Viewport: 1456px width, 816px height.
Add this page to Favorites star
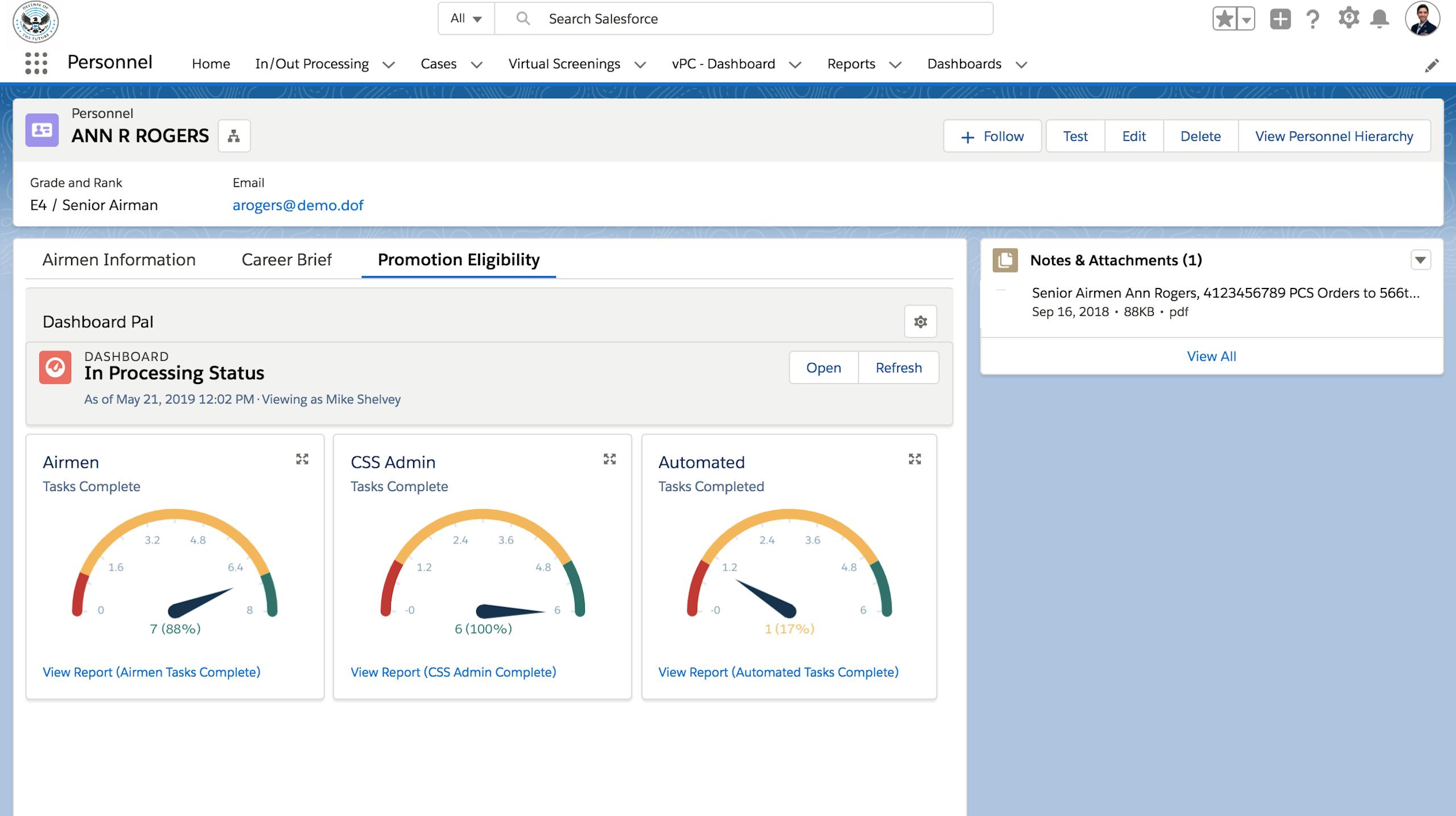pyautogui.click(x=1224, y=19)
